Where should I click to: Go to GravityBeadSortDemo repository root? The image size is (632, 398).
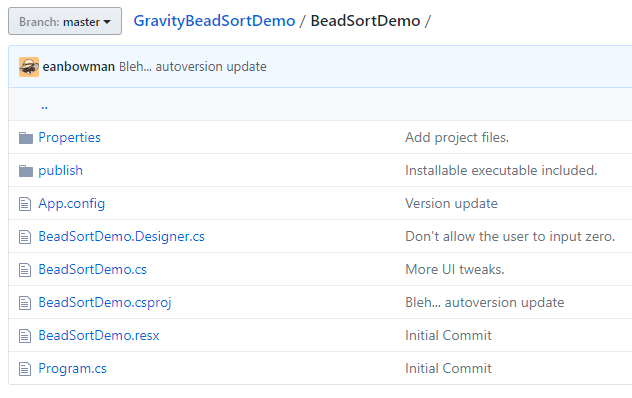[x=214, y=21]
